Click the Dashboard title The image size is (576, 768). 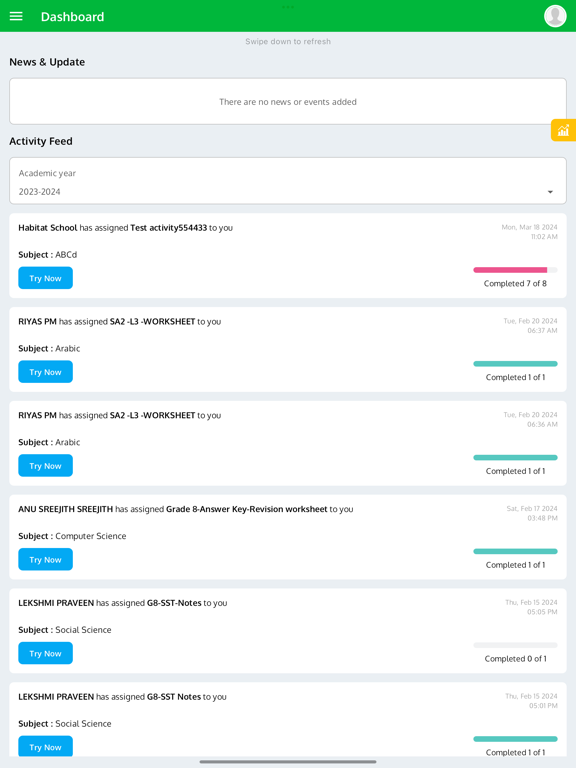(72, 17)
